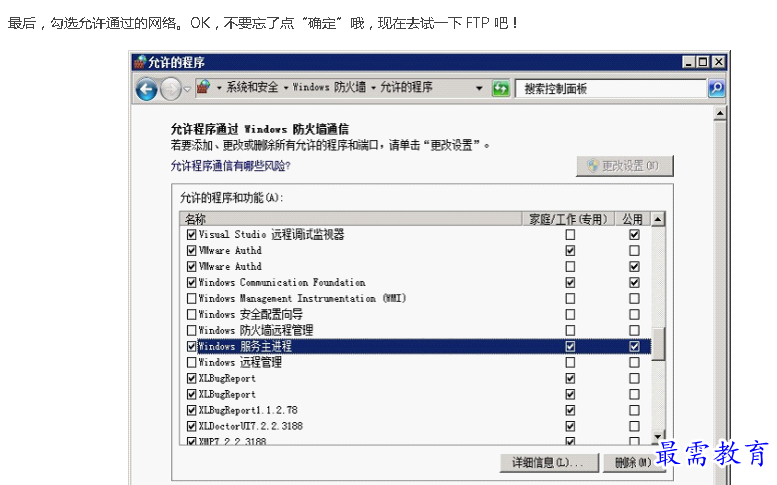Image resolution: width=777 pixels, height=485 pixels.
Task: Select Windows 防火墙 breadcrumb item
Action: (329, 88)
